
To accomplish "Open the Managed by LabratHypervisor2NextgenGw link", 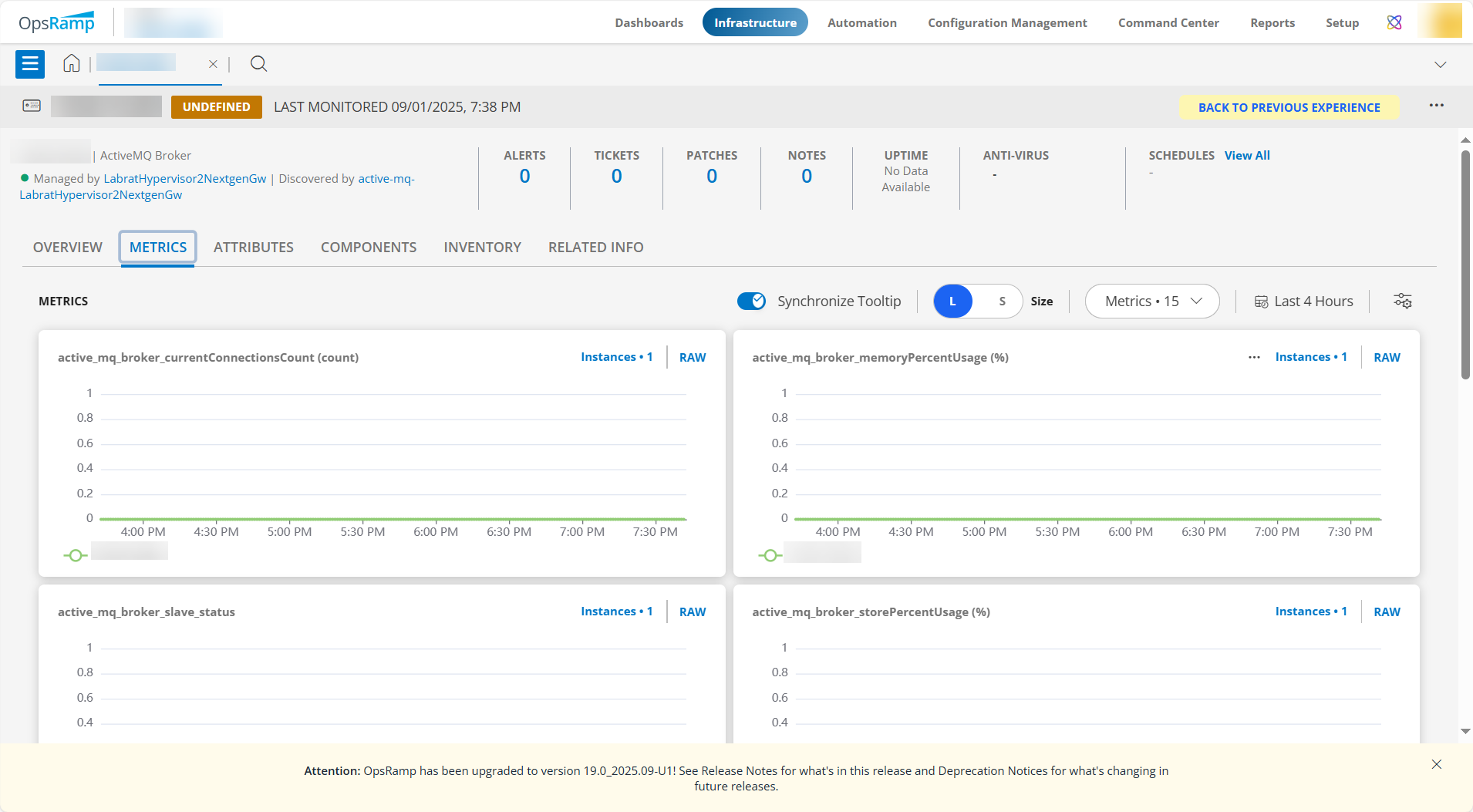I will 184,178.
